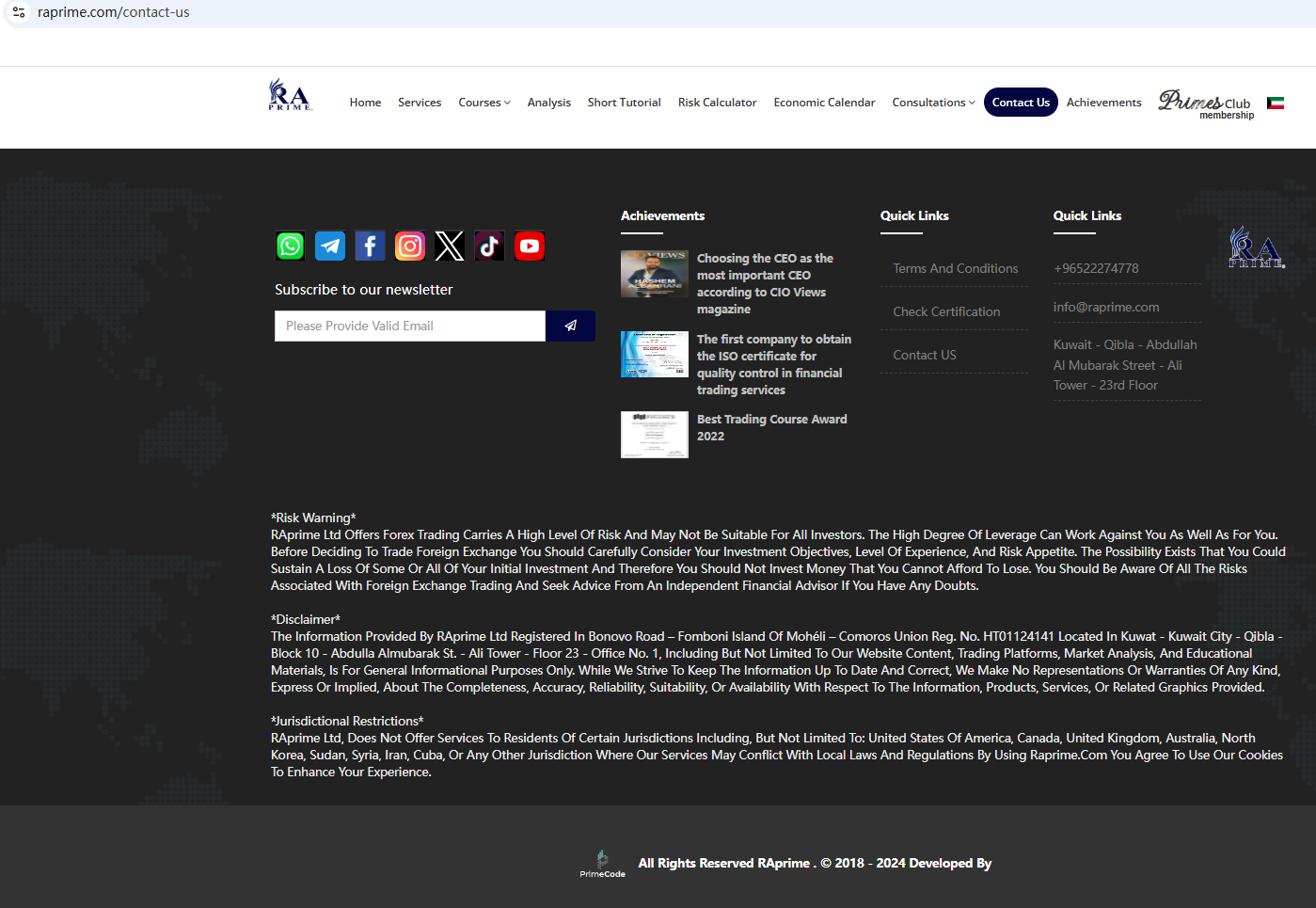Screen dimensions: 1316x908
Task: Click the Subscribe to our newsletter label
Action: (x=364, y=290)
